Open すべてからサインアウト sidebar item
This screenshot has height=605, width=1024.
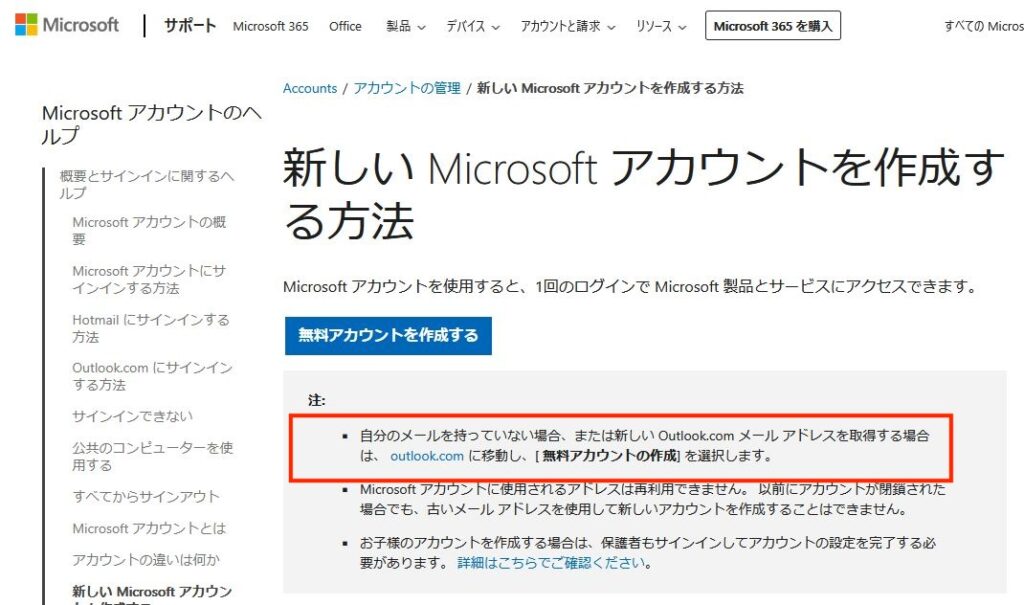tap(146, 497)
